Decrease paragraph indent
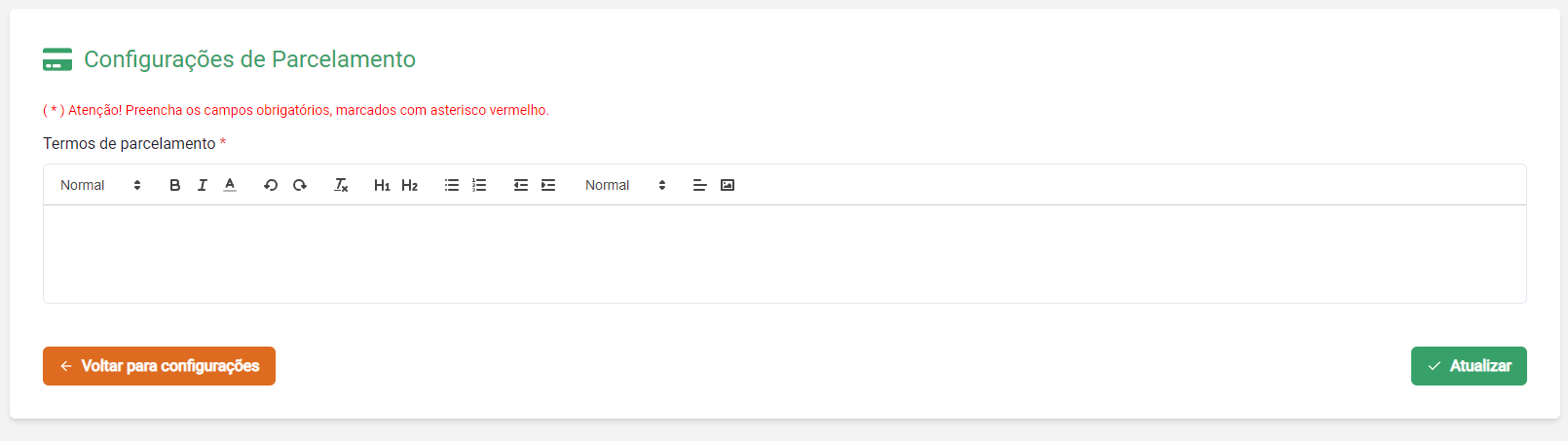 pyautogui.click(x=521, y=185)
